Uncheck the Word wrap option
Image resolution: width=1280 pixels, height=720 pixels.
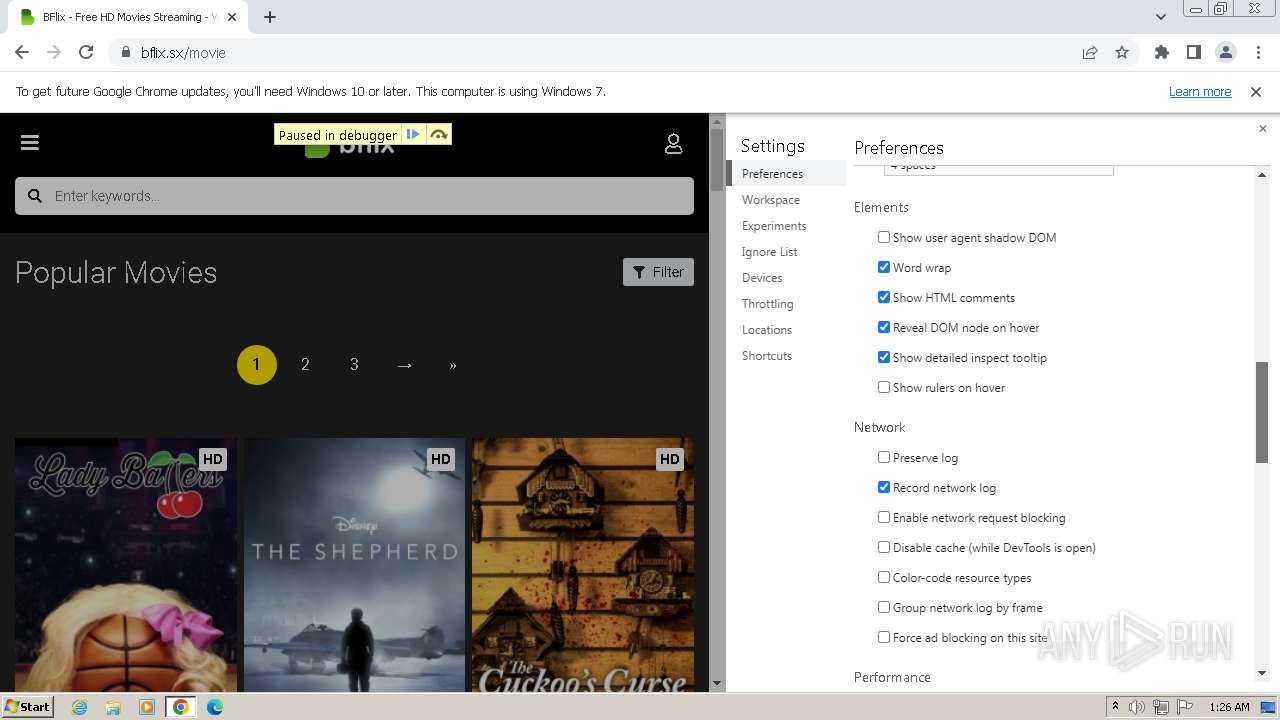(884, 267)
